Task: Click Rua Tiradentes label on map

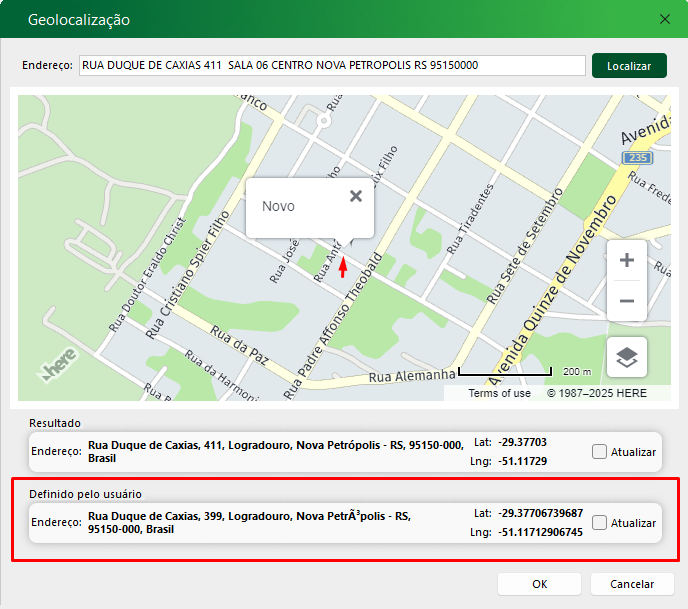Action: [470, 219]
